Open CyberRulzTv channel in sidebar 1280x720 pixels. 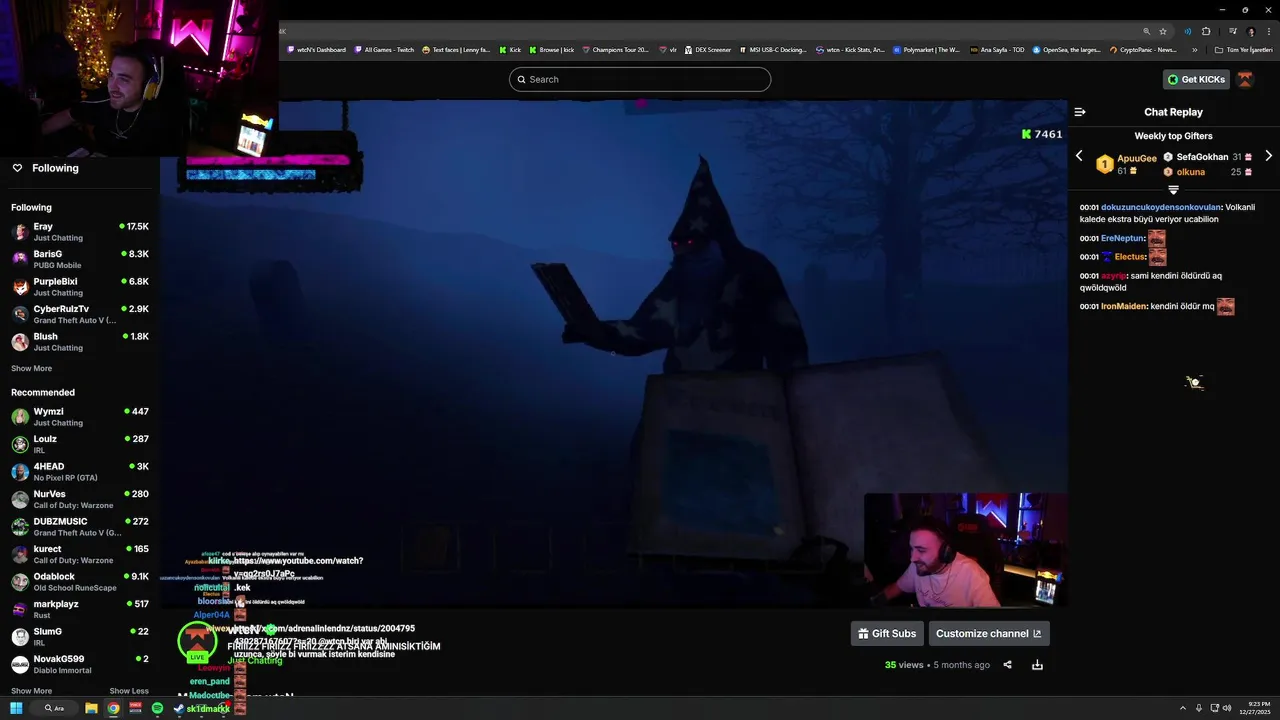click(x=80, y=314)
